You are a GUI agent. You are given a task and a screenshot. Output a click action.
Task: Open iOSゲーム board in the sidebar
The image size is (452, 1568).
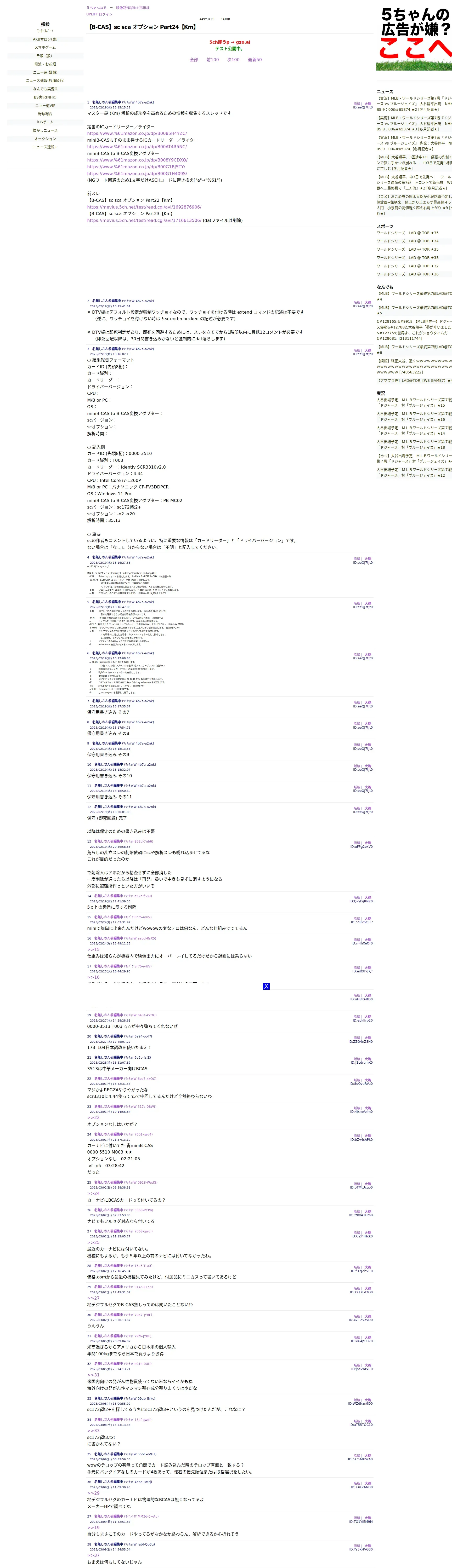pos(45,122)
